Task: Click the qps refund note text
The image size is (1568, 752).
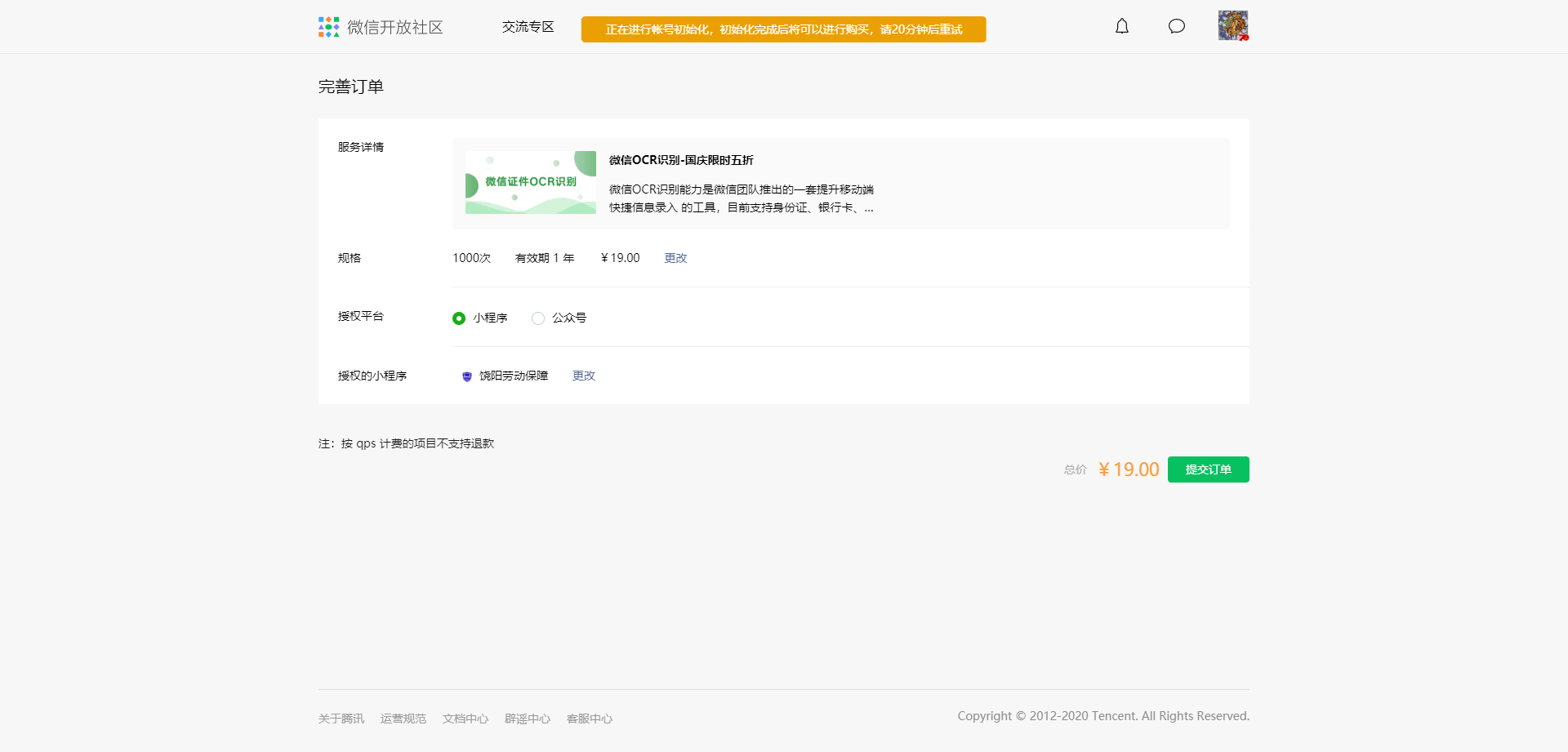Action: 407,443
